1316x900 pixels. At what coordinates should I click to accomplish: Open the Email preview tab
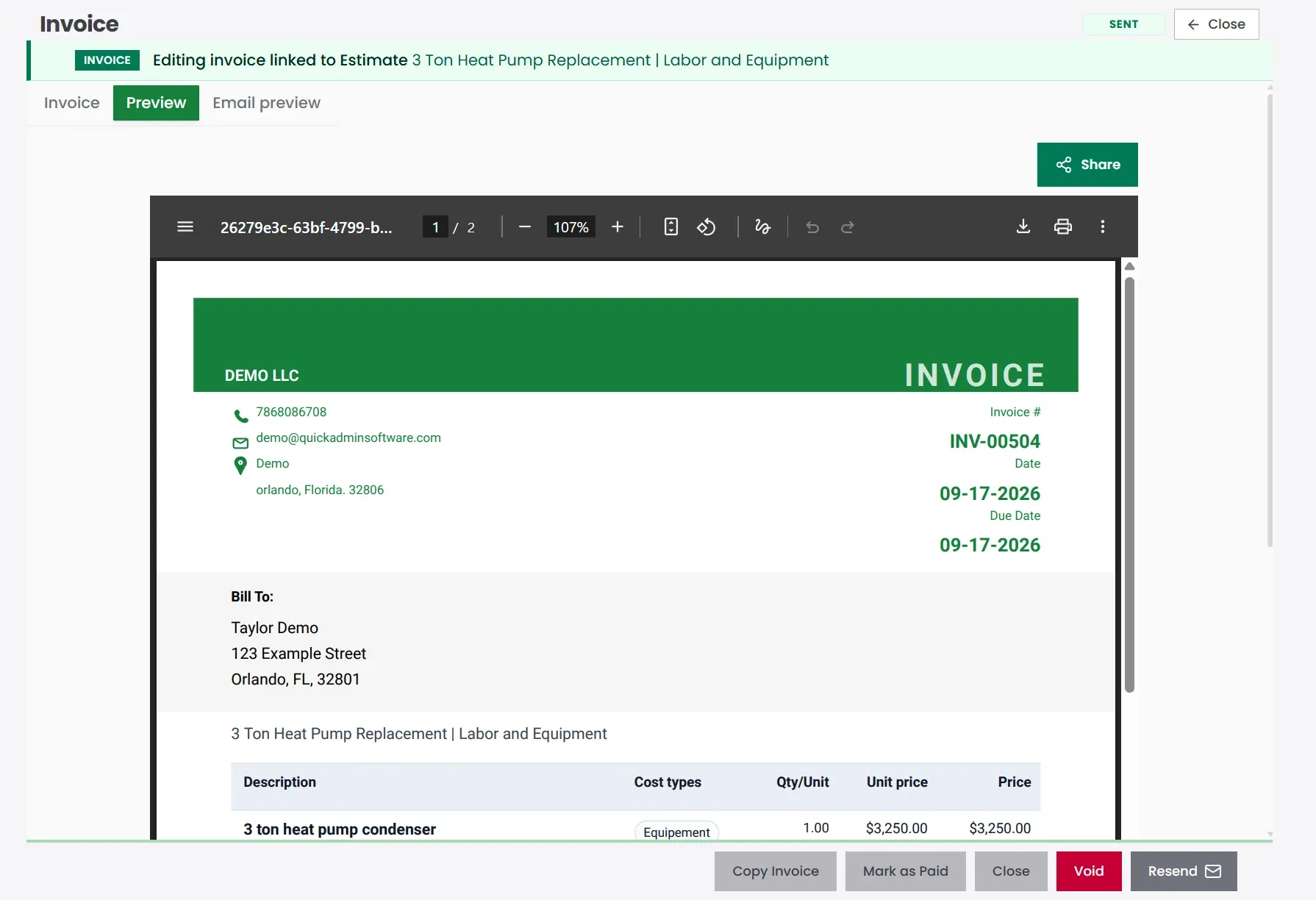266,103
